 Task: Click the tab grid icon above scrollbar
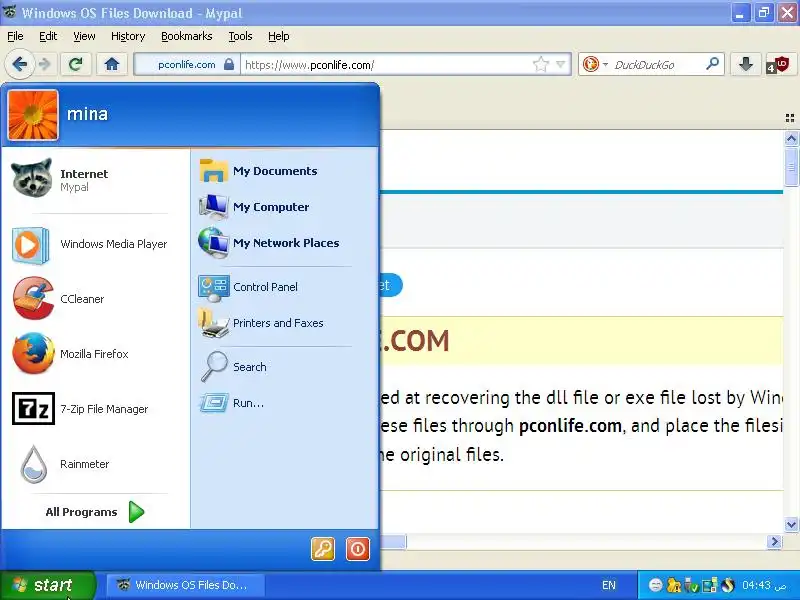click(x=790, y=118)
